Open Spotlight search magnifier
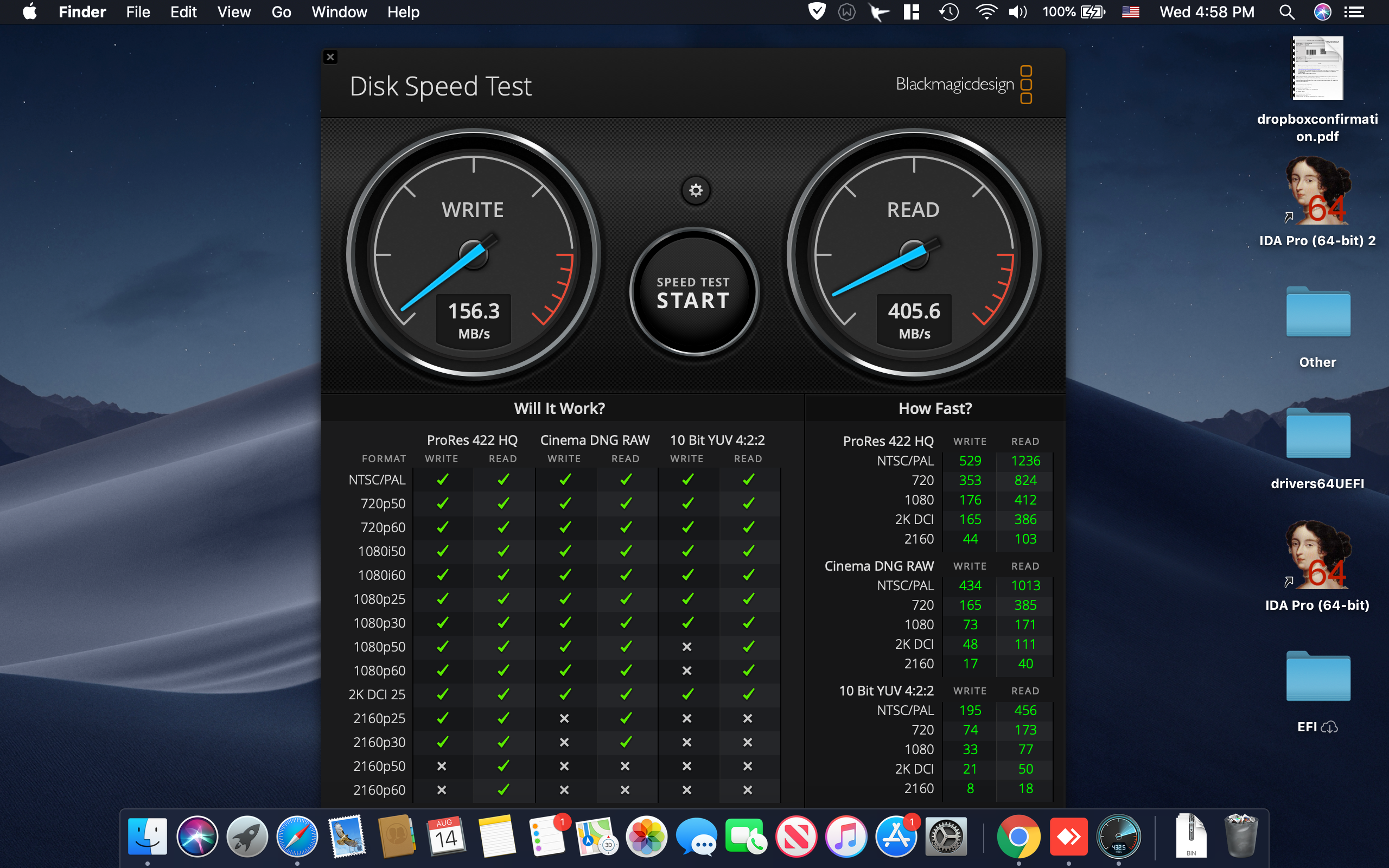Screen dimensions: 1389x868 pos(1286,12)
